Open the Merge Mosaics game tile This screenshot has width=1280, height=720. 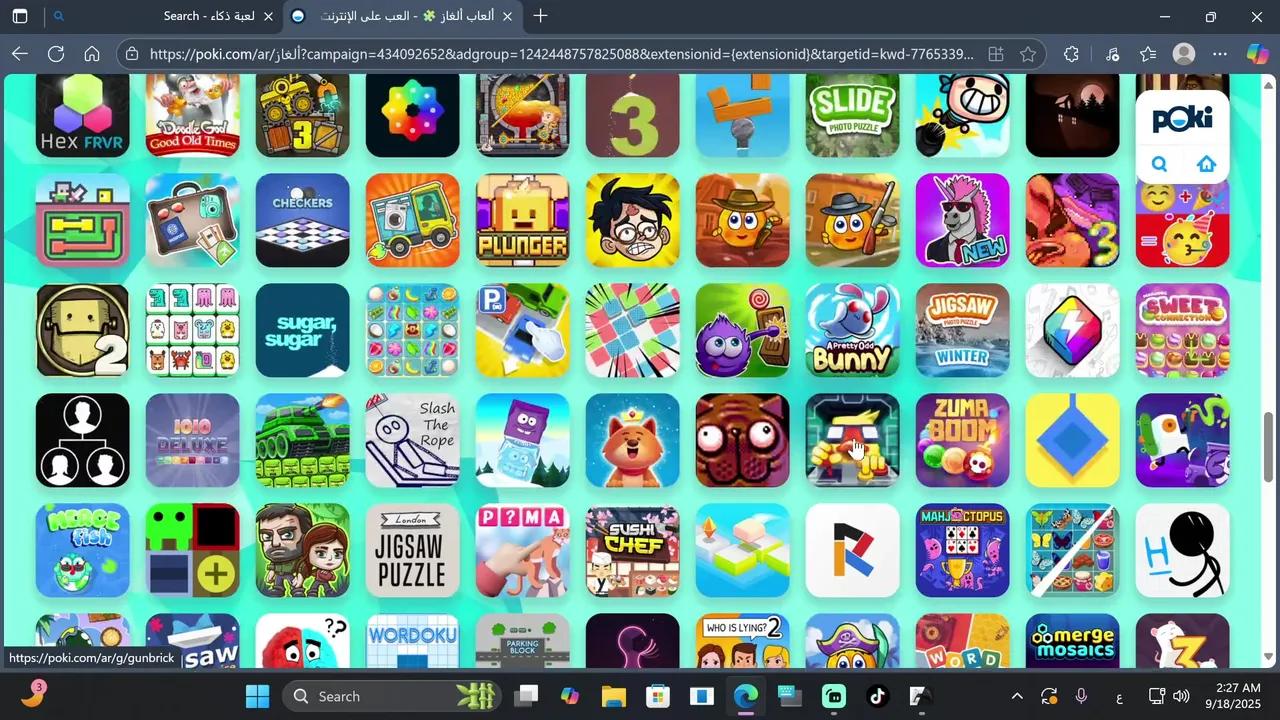[x=1072, y=641]
